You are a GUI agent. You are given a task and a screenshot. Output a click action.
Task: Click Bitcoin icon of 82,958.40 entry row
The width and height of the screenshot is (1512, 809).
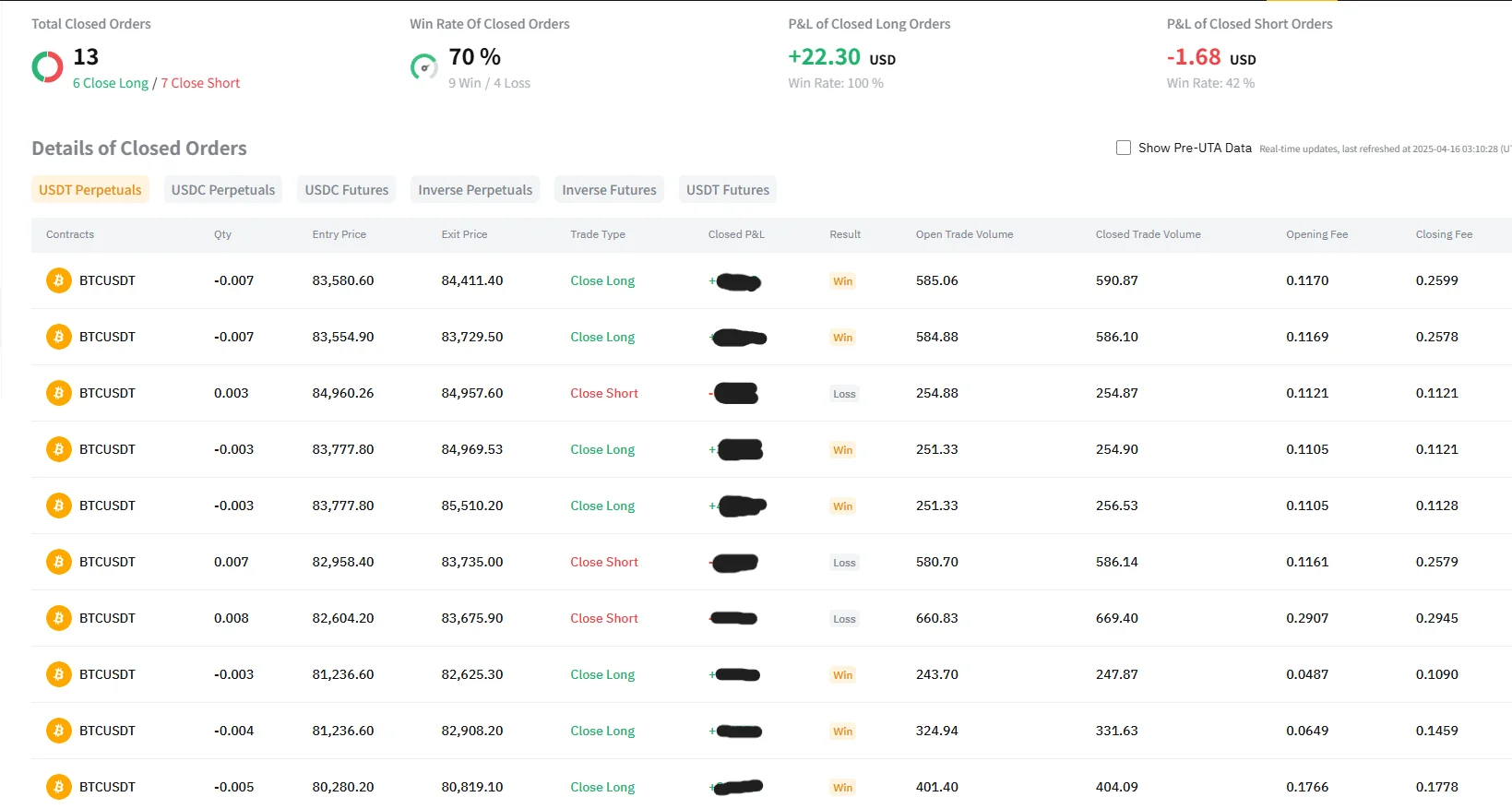point(59,562)
